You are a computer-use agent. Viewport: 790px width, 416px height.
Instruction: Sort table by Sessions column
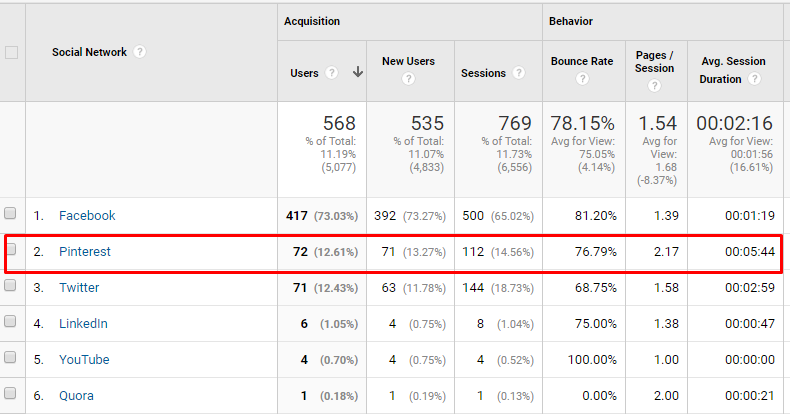pos(483,74)
